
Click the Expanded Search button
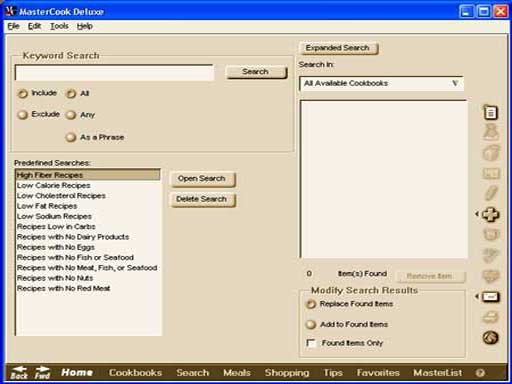[x=338, y=48]
